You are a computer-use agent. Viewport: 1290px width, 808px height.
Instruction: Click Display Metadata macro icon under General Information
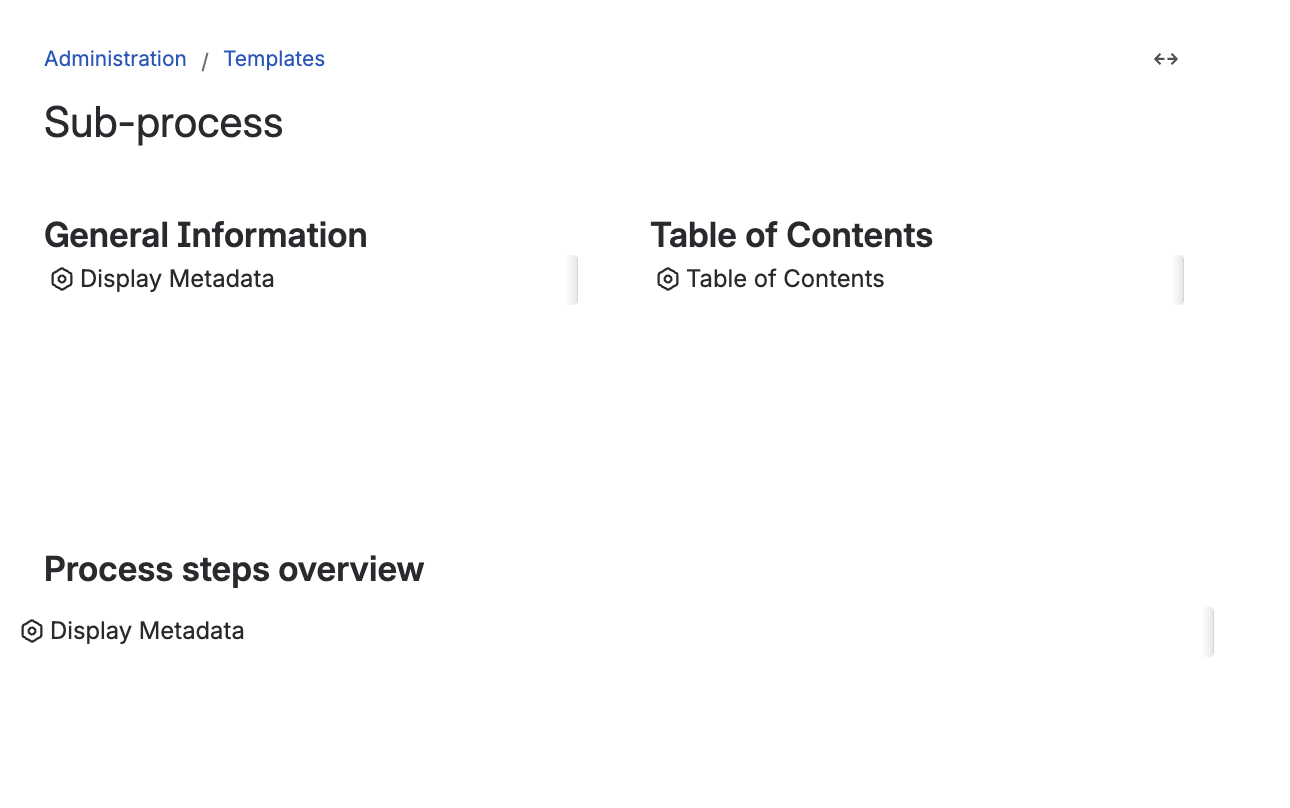click(x=62, y=280)
